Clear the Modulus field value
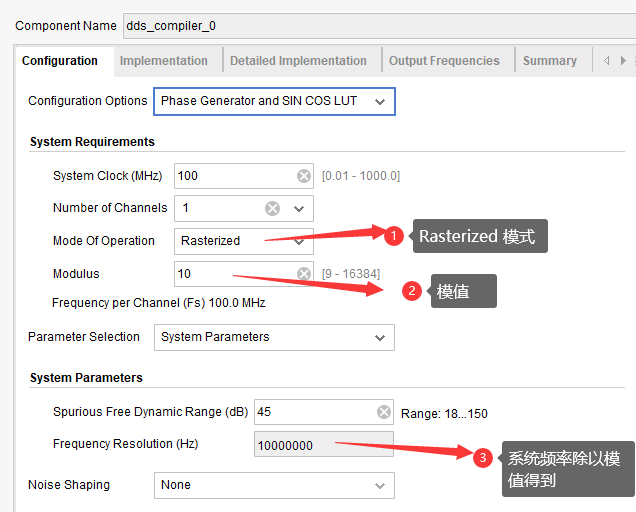Screen dimensions: 636x512 pos(304,274)
